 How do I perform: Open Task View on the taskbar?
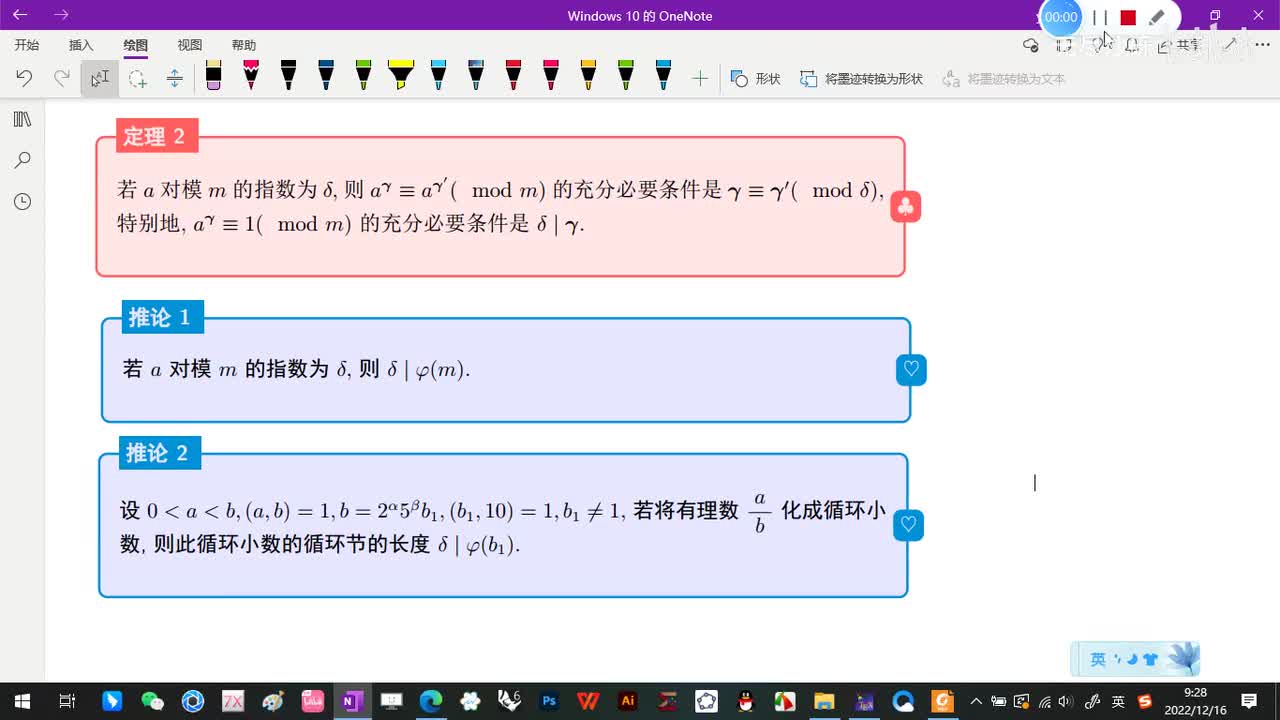coord(67,701)
